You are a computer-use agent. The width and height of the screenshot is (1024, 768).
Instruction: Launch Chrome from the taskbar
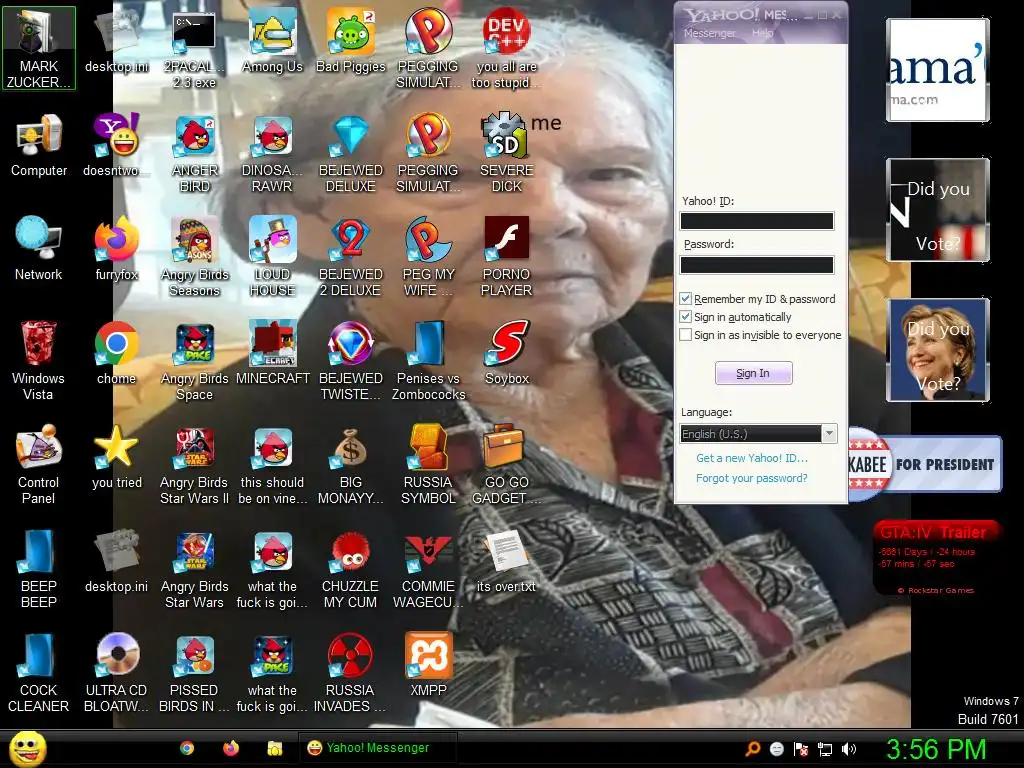click(x=187, y=748)
